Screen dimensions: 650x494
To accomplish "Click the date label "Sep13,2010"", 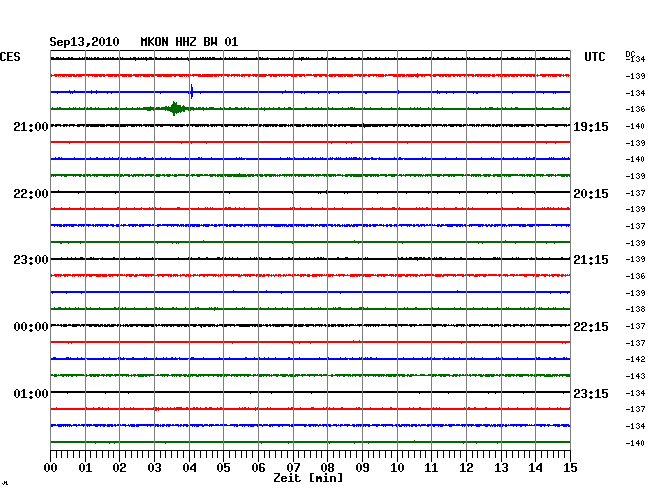I will point(84,42).
